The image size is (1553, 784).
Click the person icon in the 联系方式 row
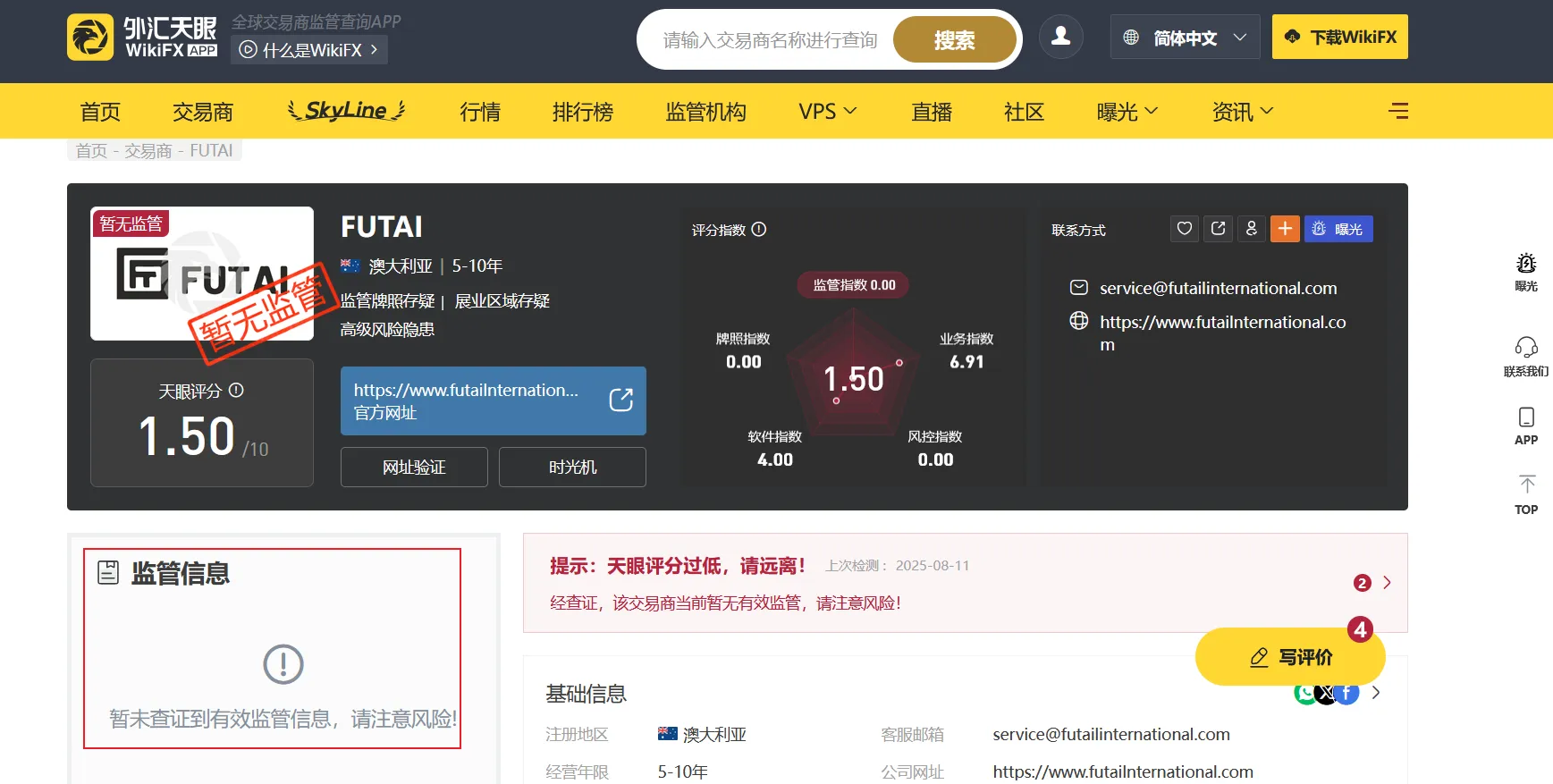1252,229
